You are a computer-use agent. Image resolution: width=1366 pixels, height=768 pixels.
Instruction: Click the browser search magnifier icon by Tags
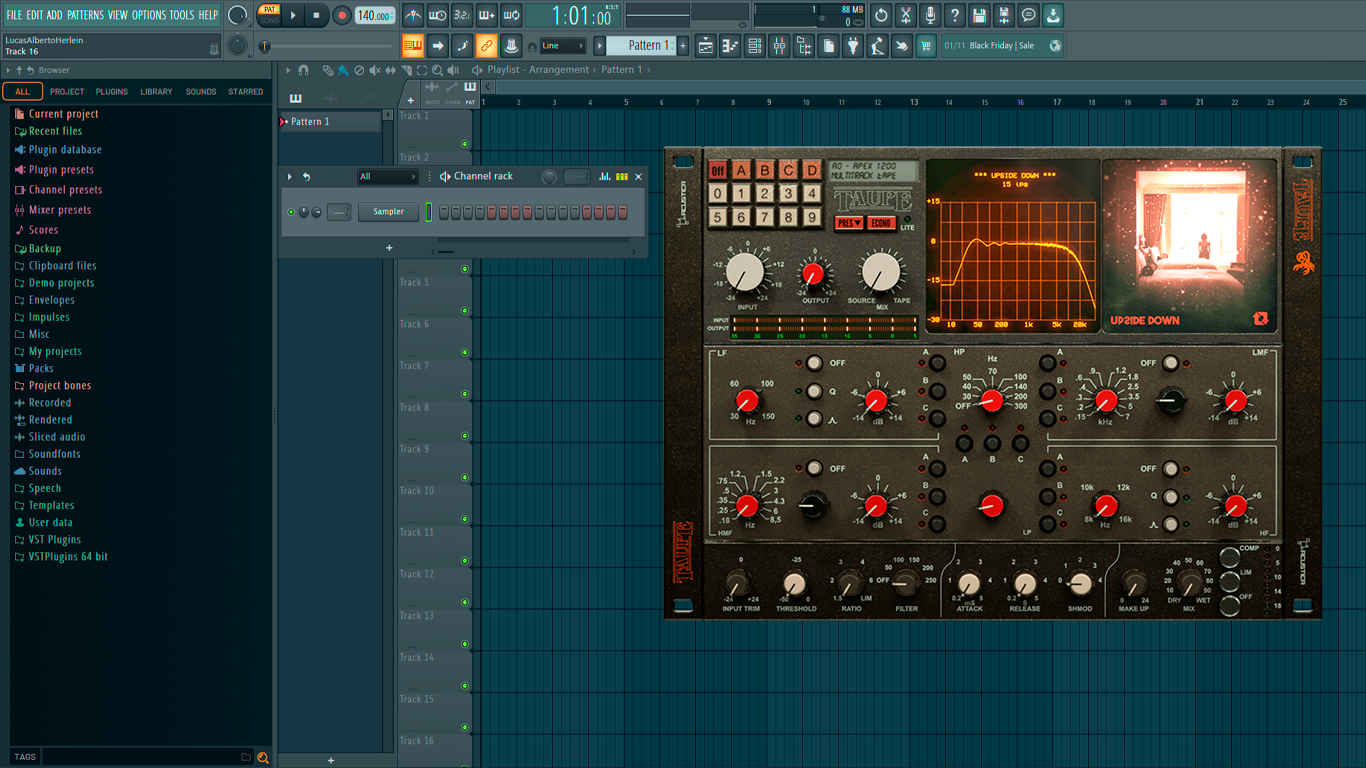click(x=263, y=757)
